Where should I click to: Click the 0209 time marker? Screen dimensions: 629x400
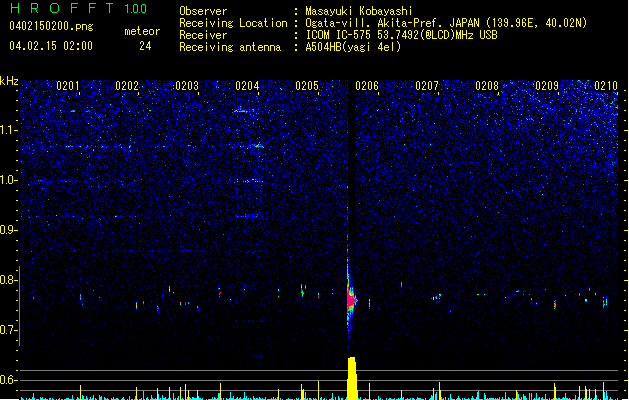click(547, 86)
